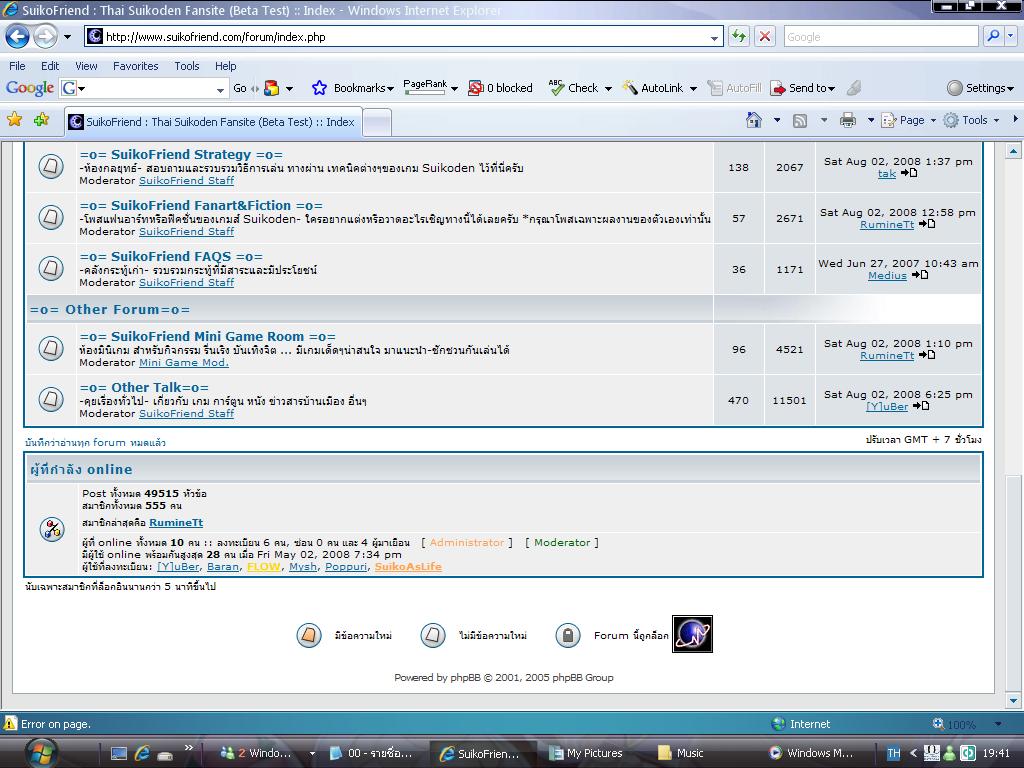Expand the address bar URL dropdown
The height and width of the screenshot is (768, 1024).
[714, 37]
